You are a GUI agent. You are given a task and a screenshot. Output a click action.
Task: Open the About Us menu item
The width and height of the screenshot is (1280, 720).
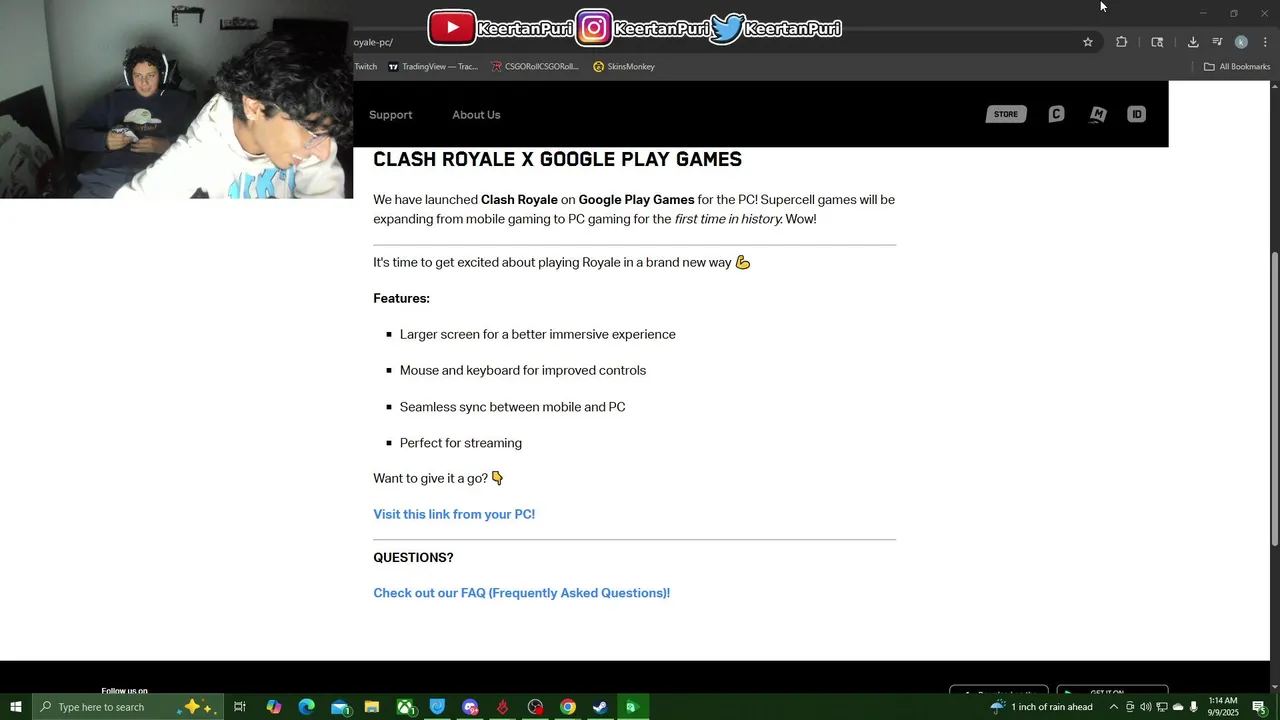476,115
